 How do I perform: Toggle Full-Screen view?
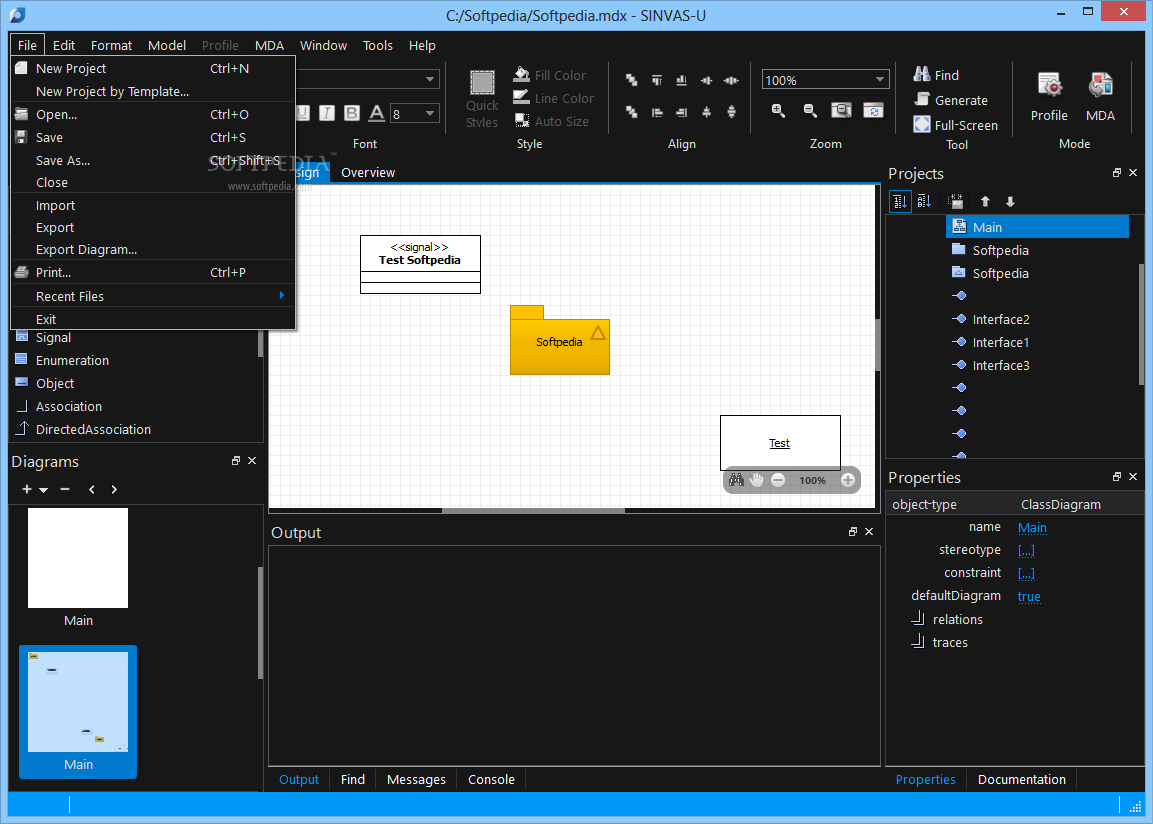pyautogui.click(x=956, y=125)
